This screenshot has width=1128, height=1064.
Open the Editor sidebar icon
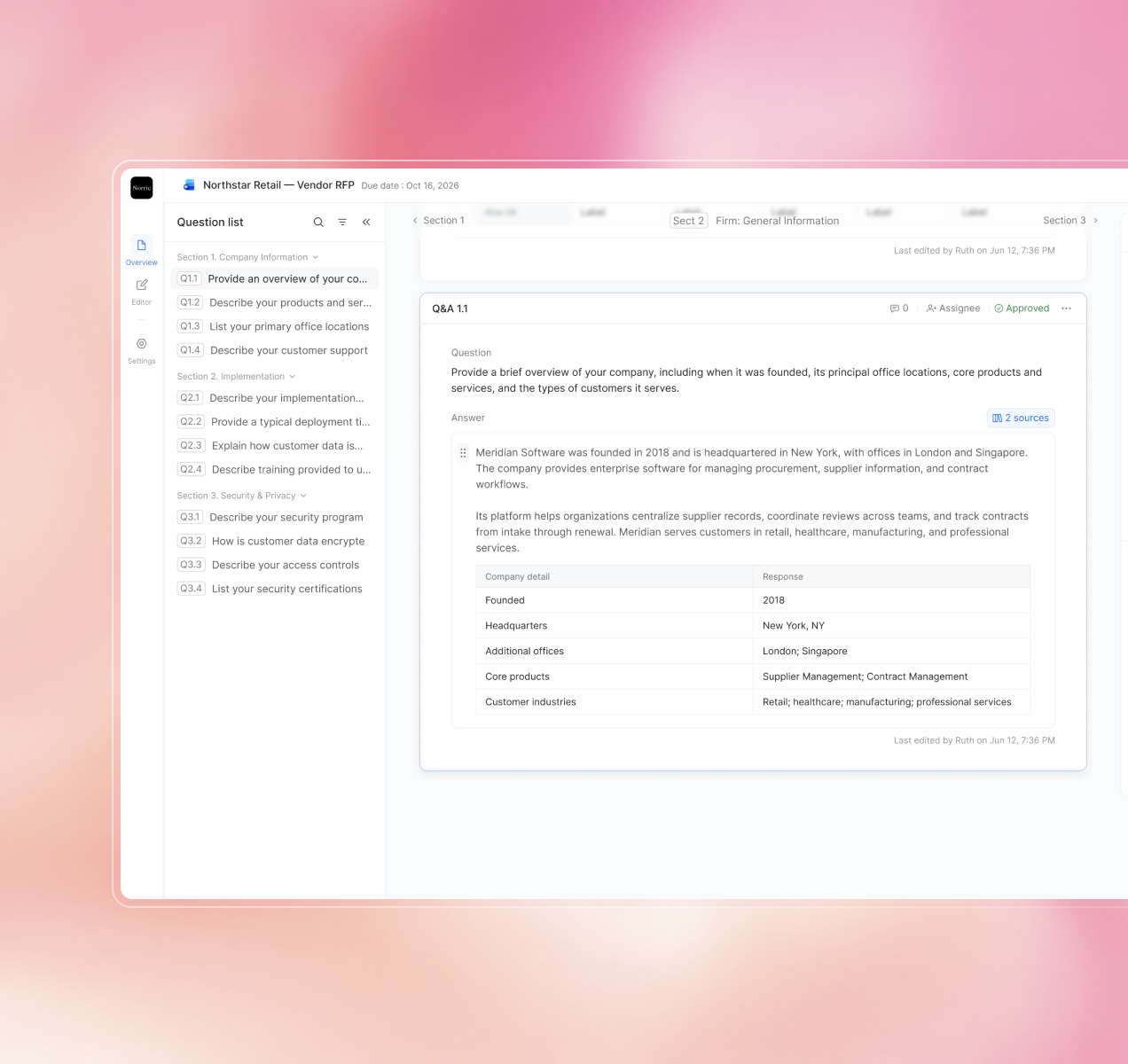(142, 285)
